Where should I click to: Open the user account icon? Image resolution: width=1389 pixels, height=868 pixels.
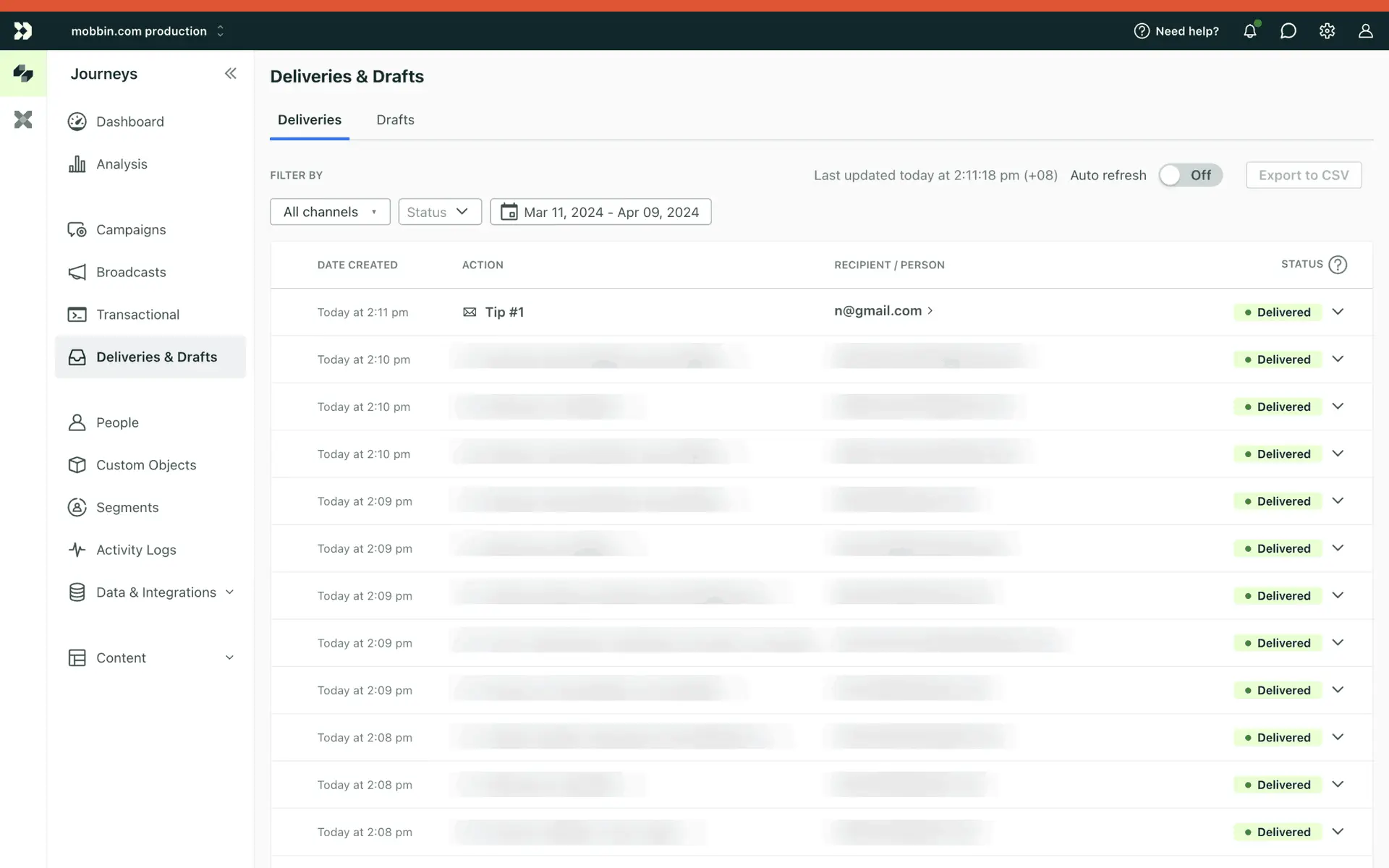tap(1365, 31)
